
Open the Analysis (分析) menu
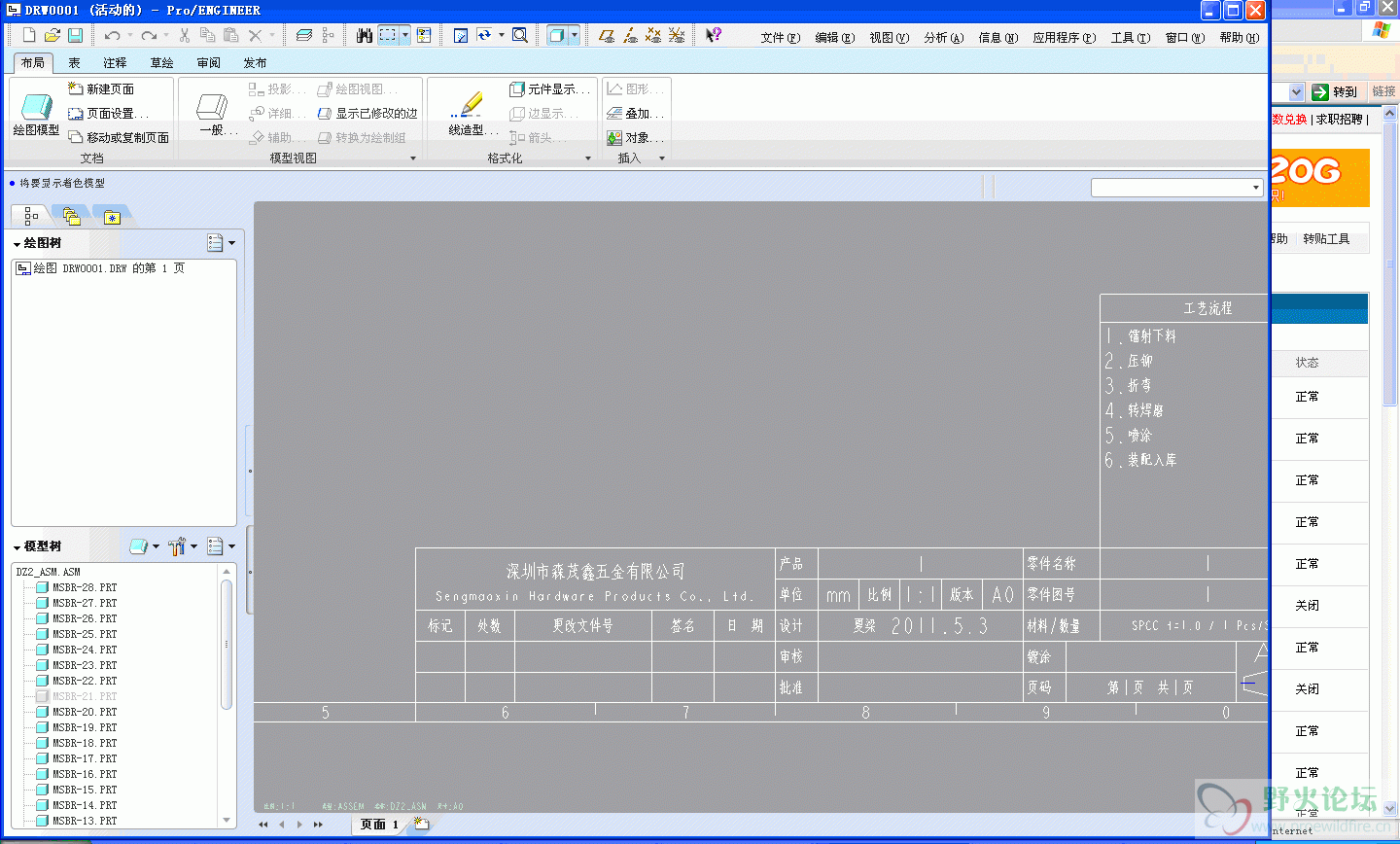[944, 37]
